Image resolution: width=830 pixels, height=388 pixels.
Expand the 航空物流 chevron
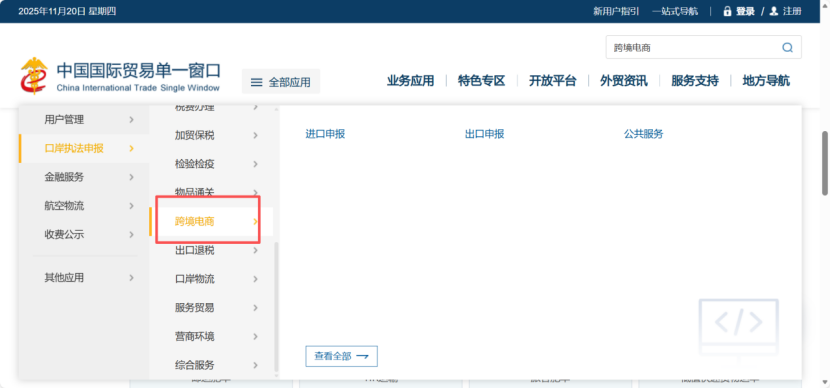(131, 205)
